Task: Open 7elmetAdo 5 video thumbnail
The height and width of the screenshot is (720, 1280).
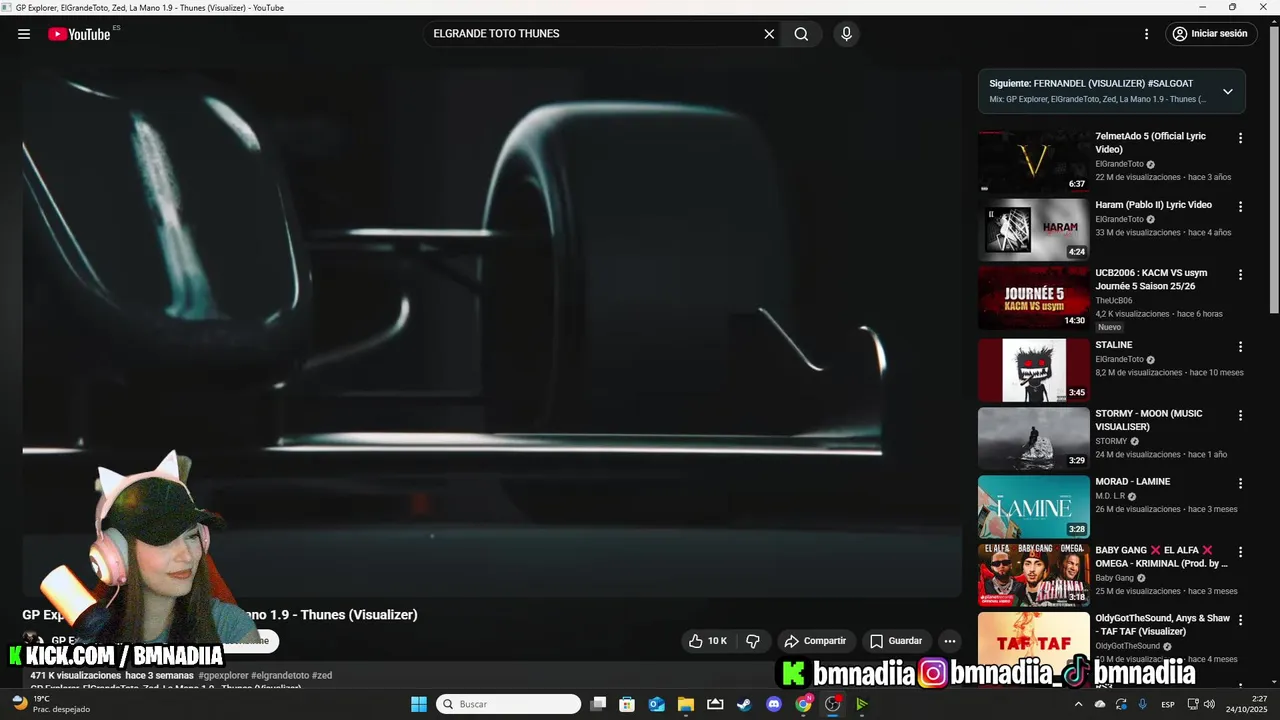Action: (x=1034, y=161)
